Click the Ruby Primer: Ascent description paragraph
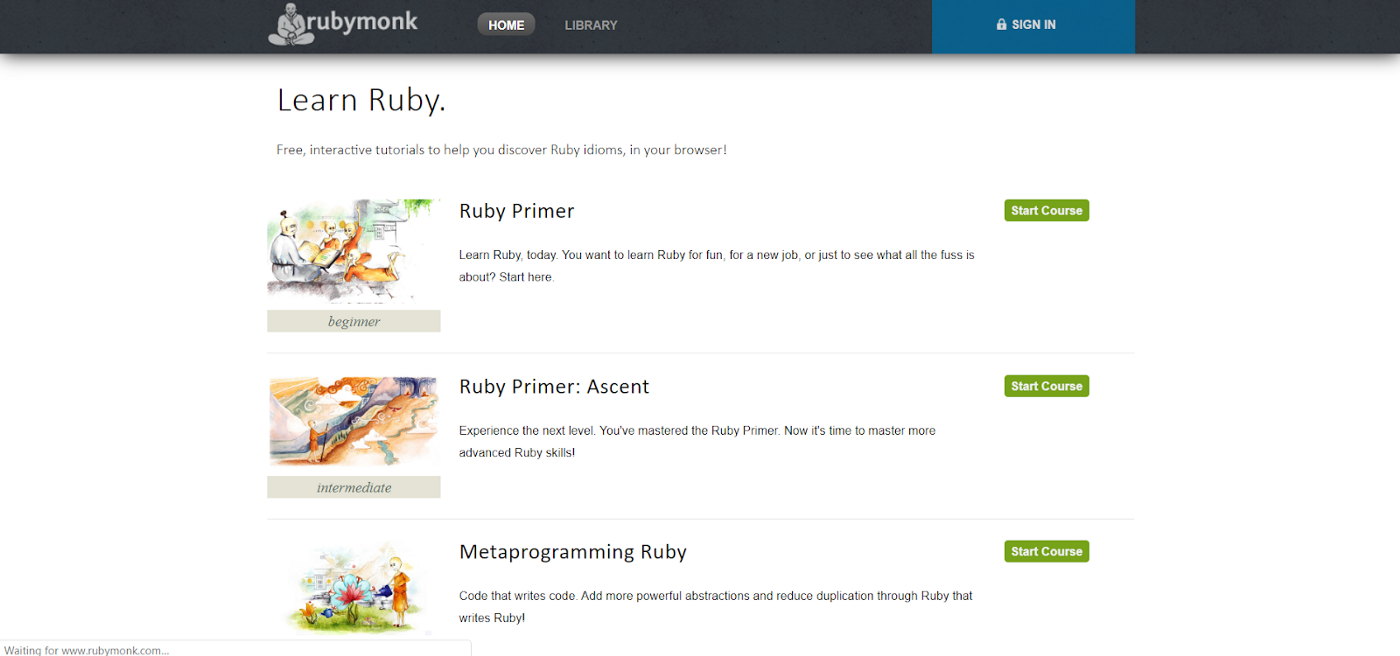This screenshot has width=1400, height=656. pos(697,442)
